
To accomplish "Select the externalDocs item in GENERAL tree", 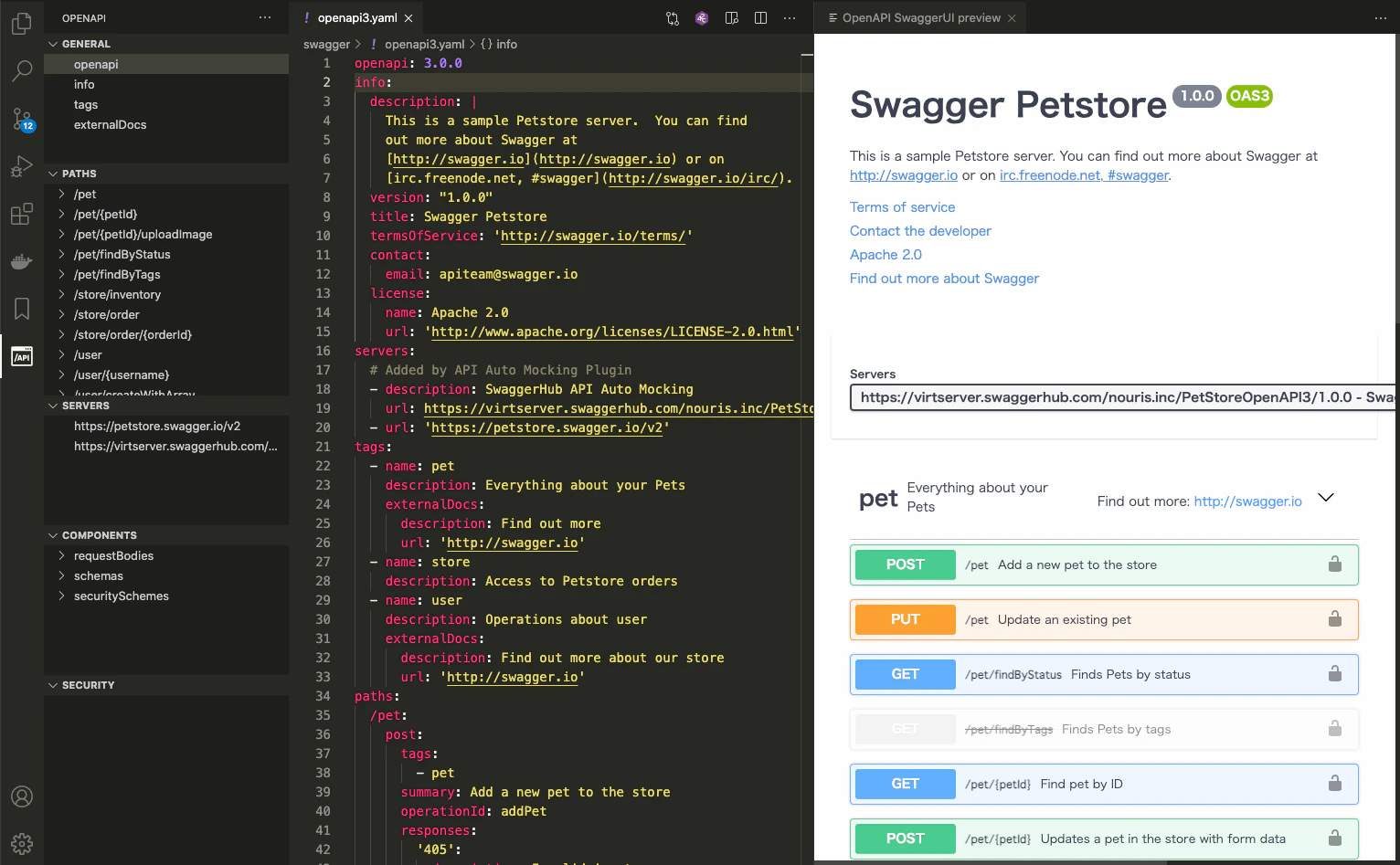I will pos(166,124).
